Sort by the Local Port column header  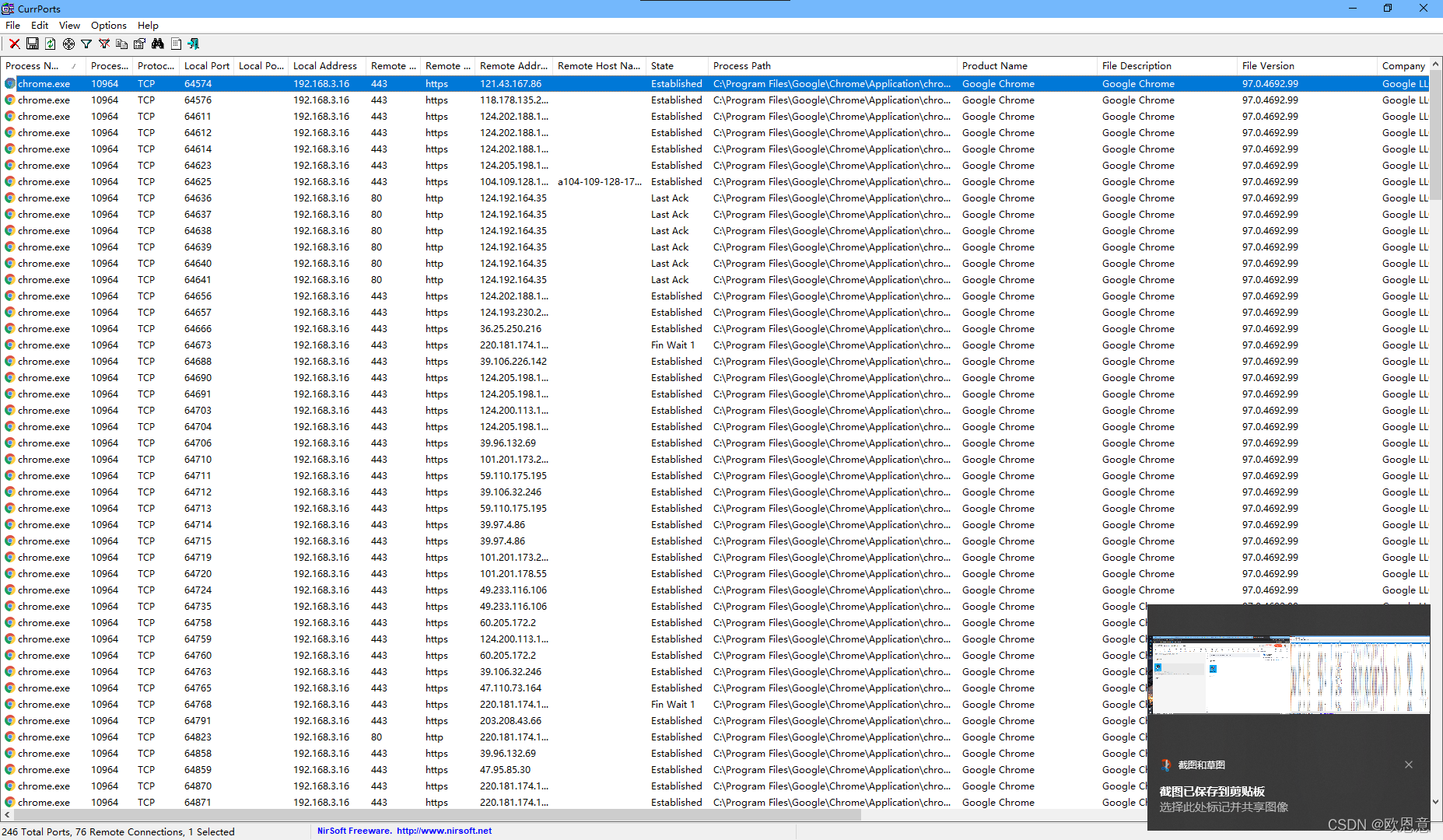tap(207, 66)
